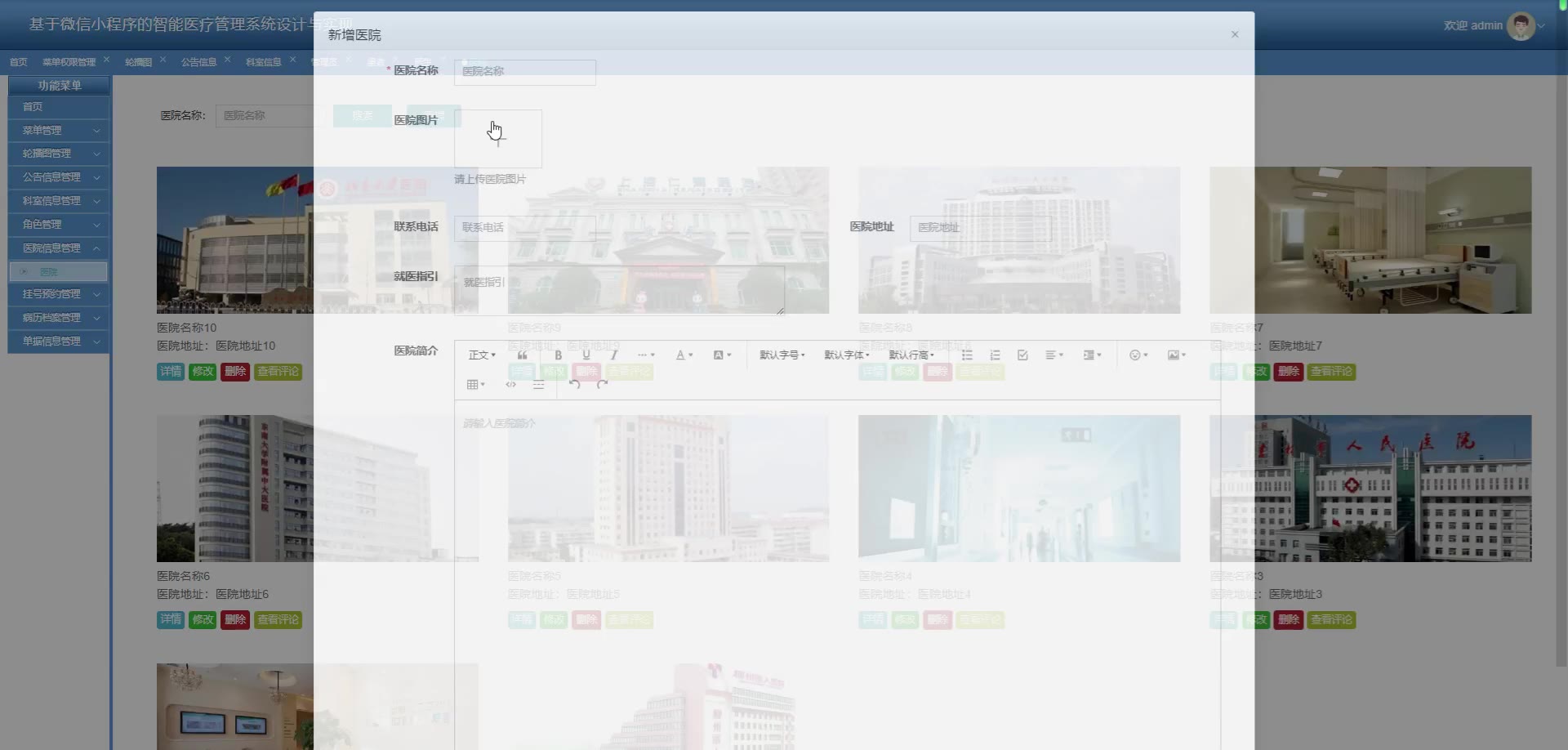The image size is (1568, 750).
Task: Insert a blockquote in the editor
Action: coord(523,355)
